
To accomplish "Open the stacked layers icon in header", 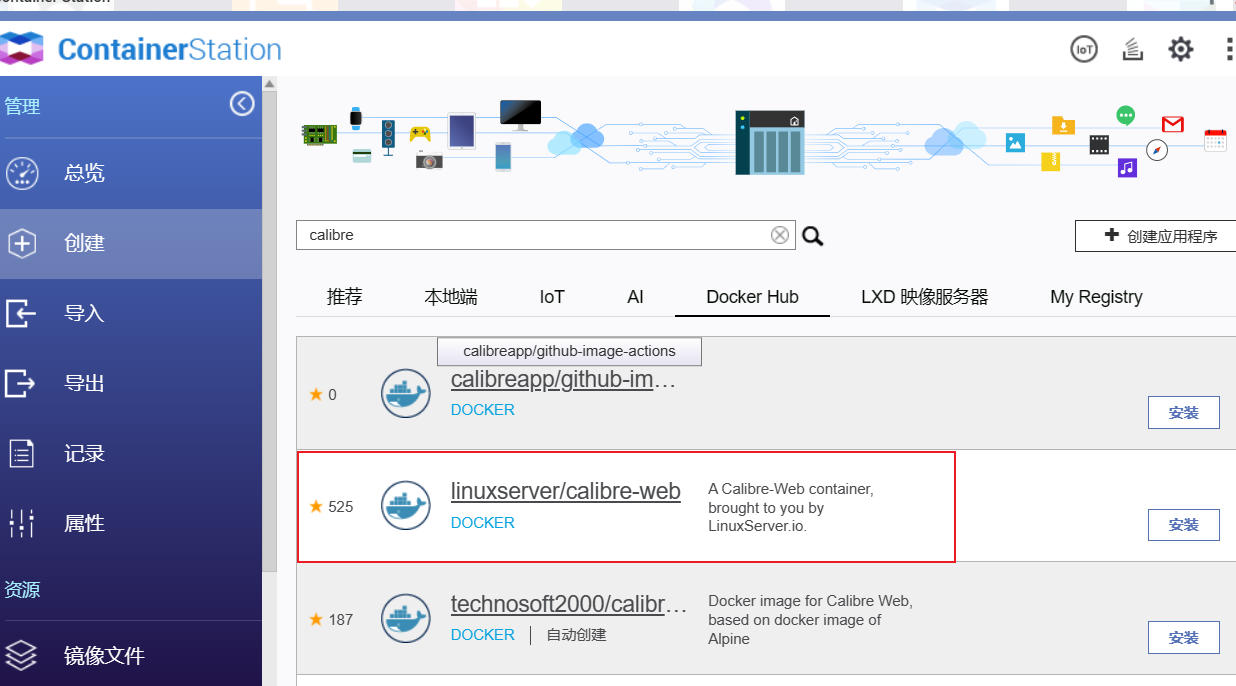I will coord(1133,49).
